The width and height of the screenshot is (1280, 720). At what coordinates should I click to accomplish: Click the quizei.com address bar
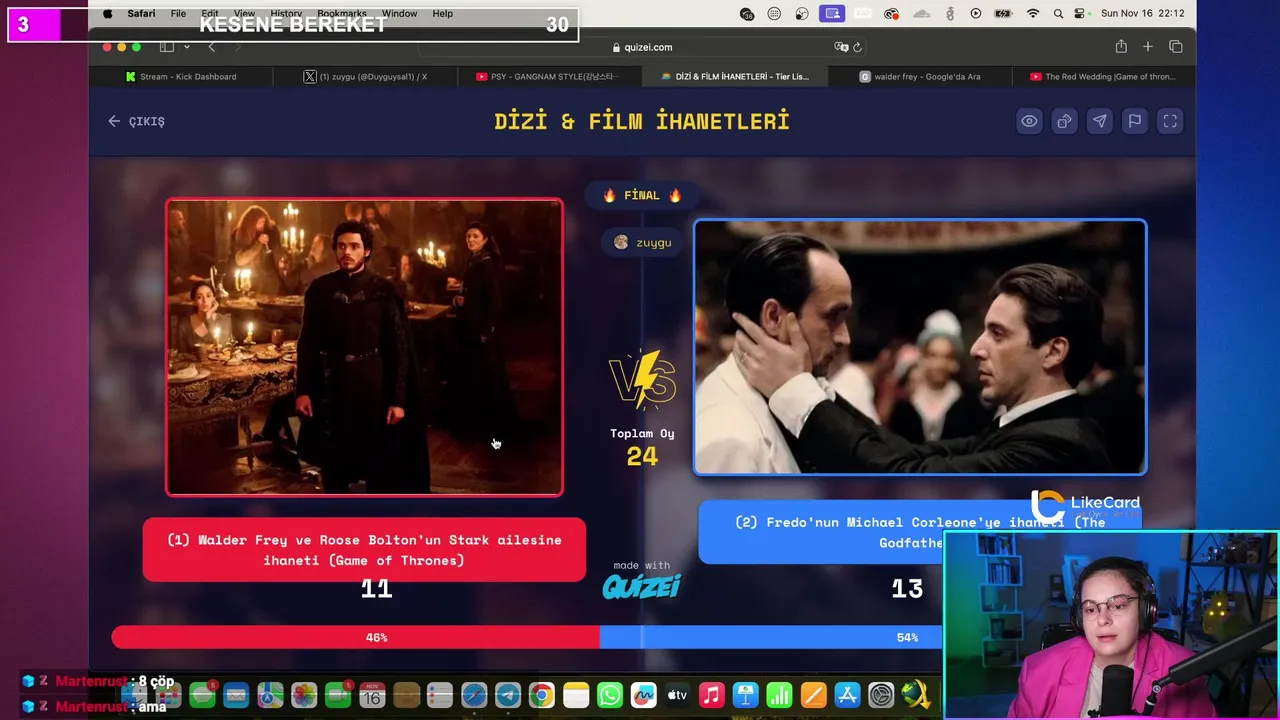pos(641,47)
